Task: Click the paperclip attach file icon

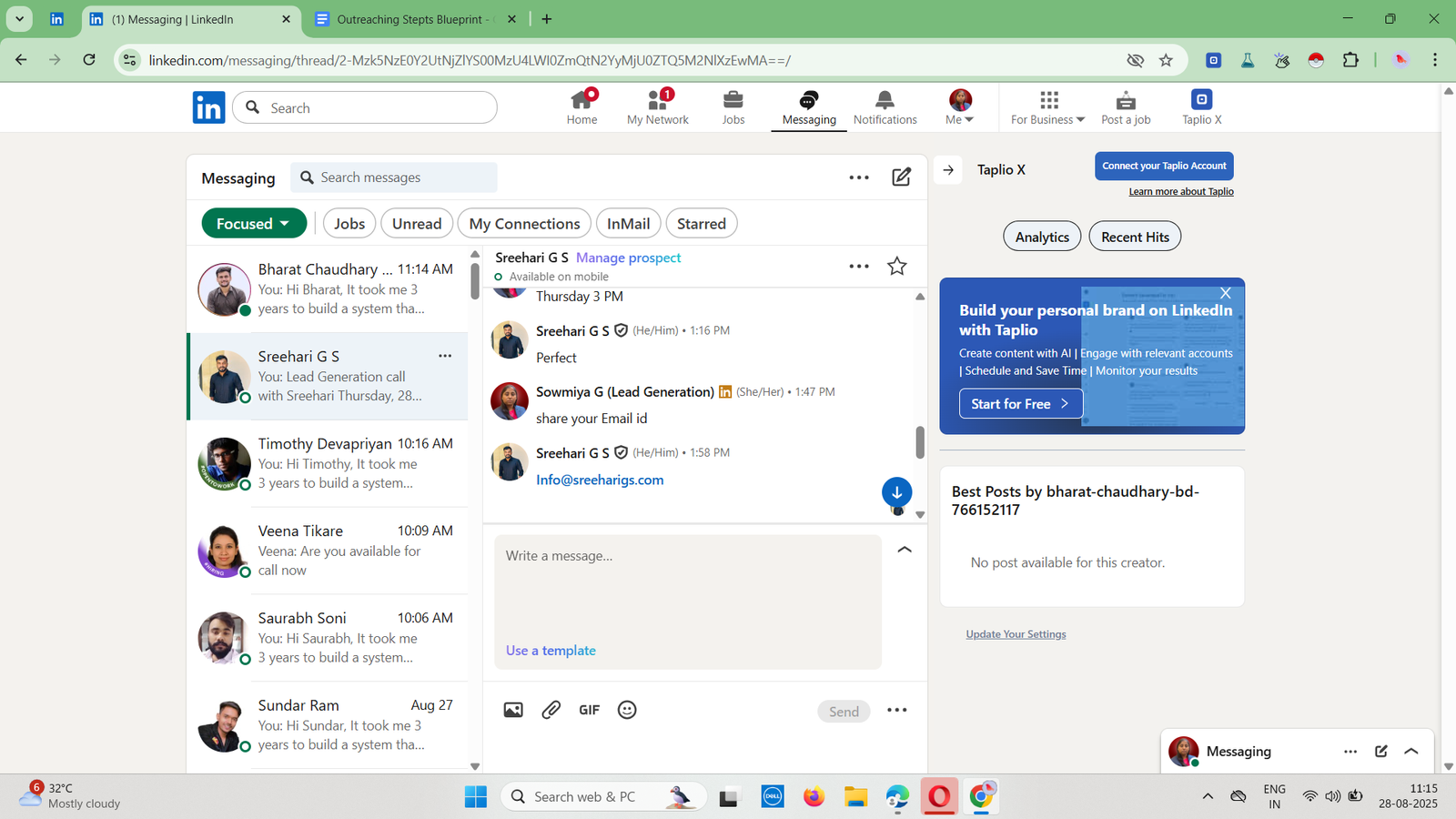Action: click(x=551, y=710)
